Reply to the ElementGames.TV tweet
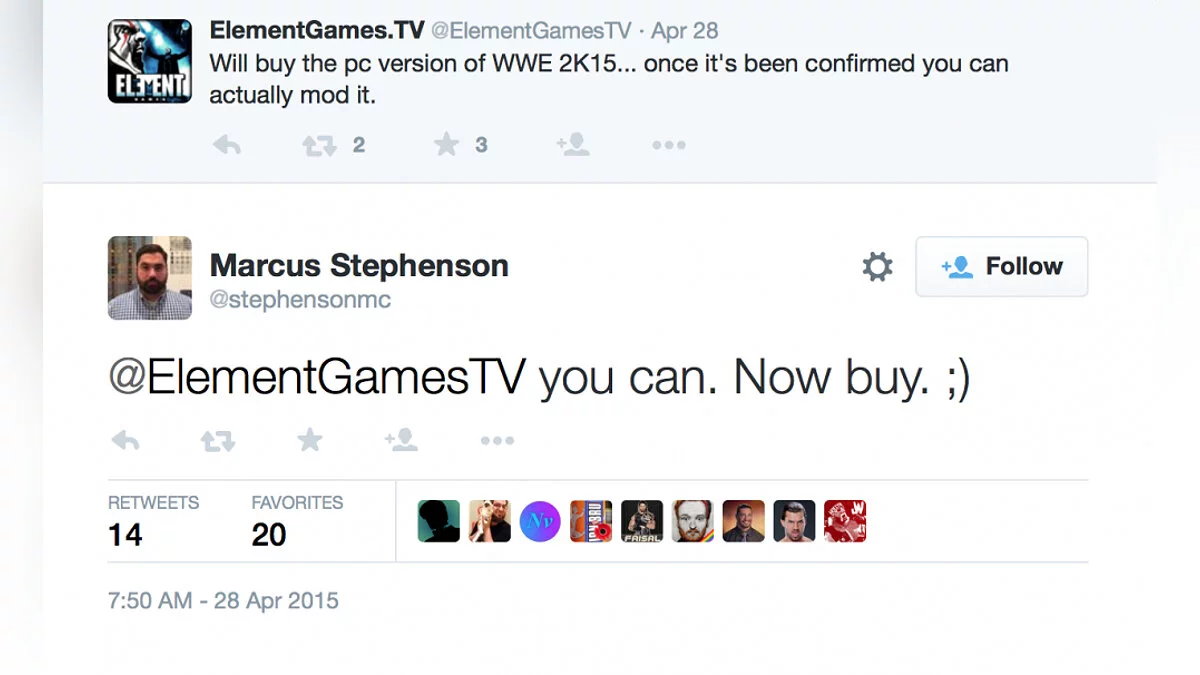This screenshot has height=675, width=1200. click(x=227, y=145)
